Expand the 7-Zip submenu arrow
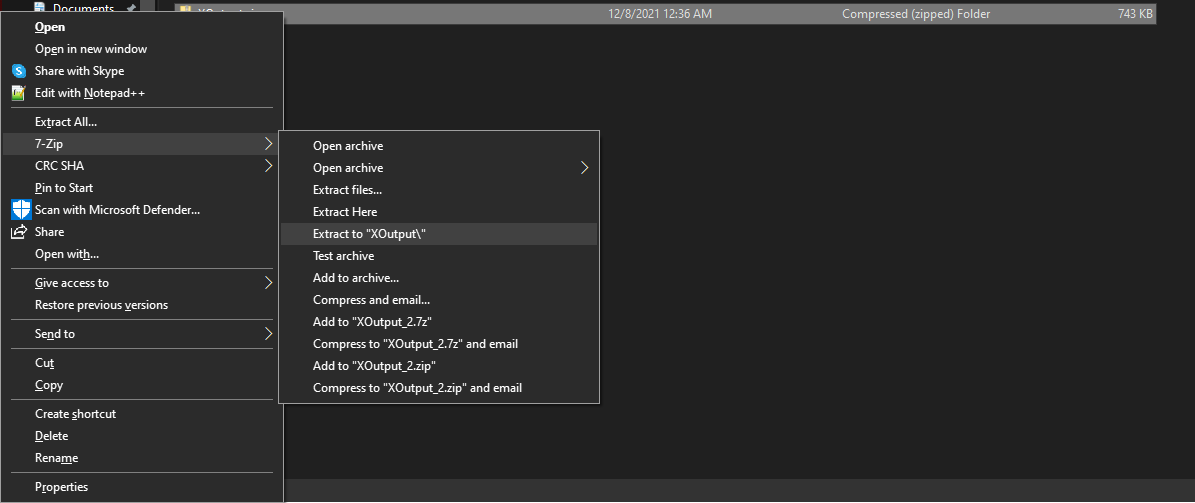 click(268, 144)
